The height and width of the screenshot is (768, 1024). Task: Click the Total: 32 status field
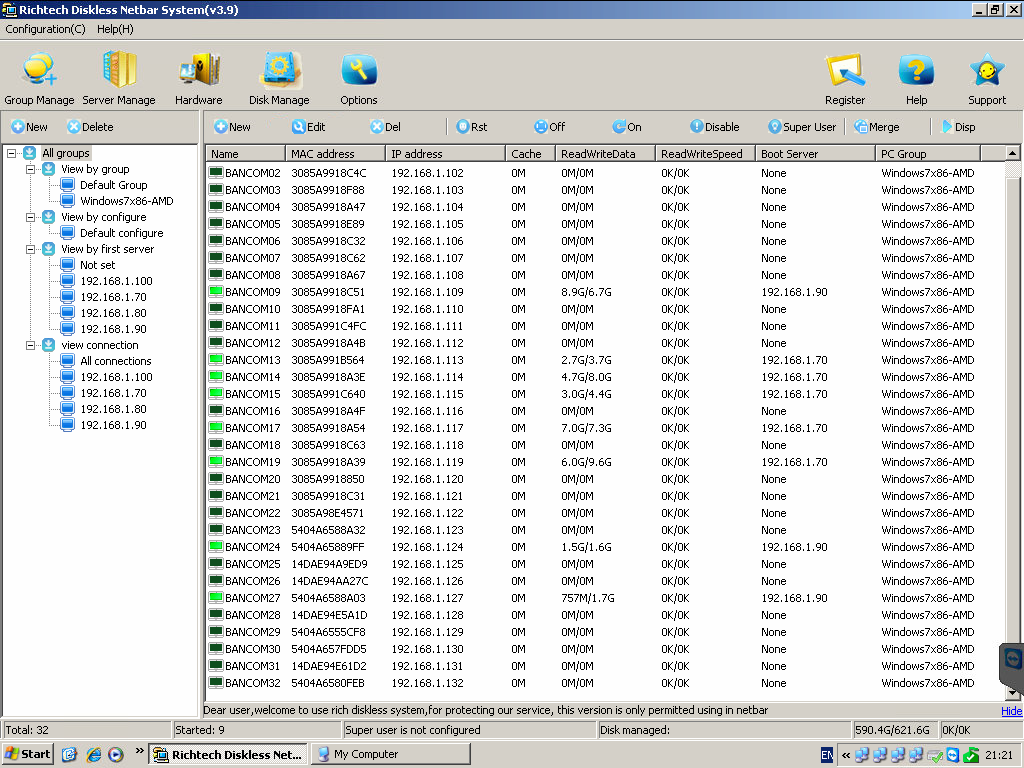pos(87,730)
